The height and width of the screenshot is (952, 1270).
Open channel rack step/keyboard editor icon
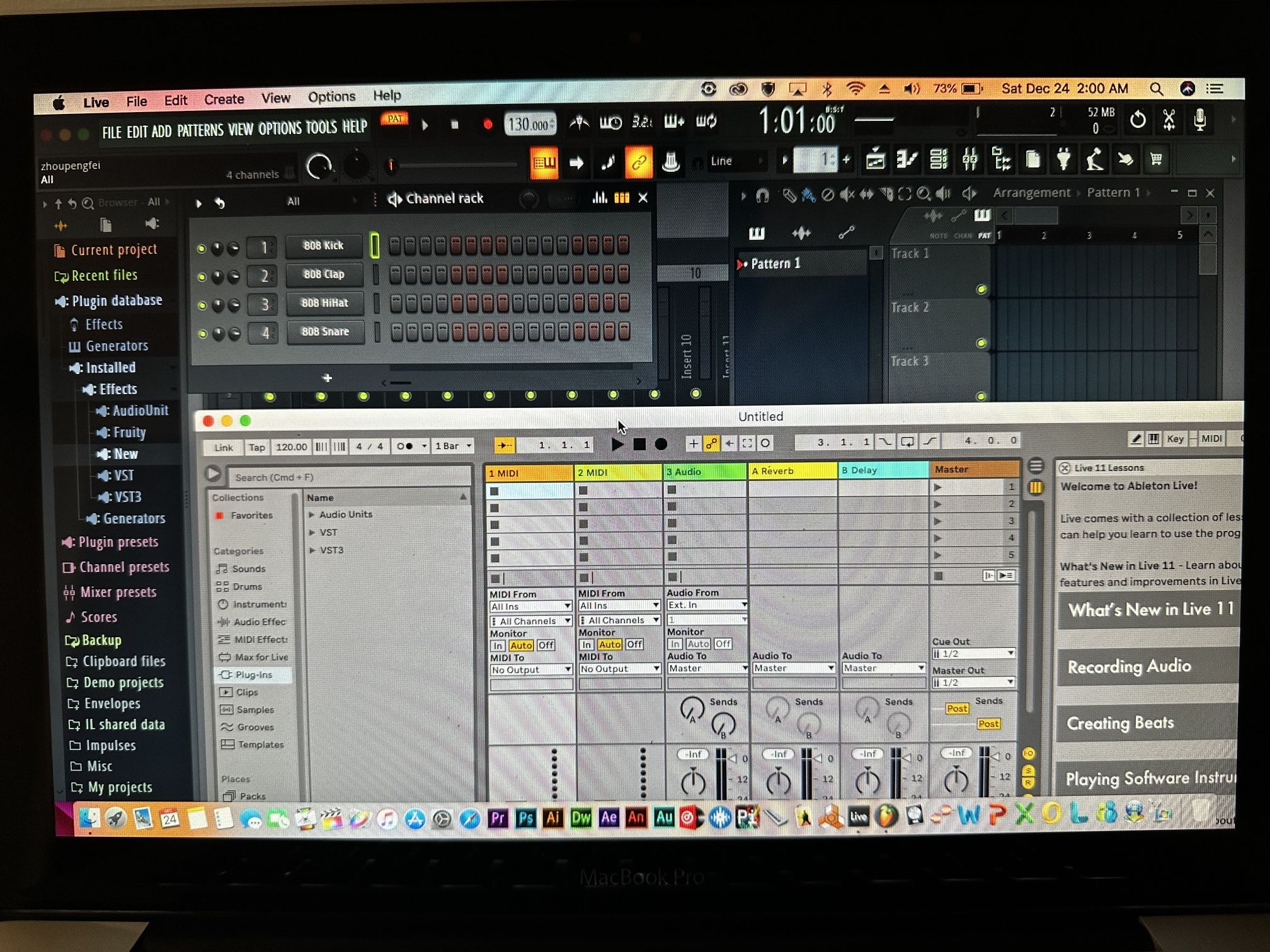tap(622, 198)
